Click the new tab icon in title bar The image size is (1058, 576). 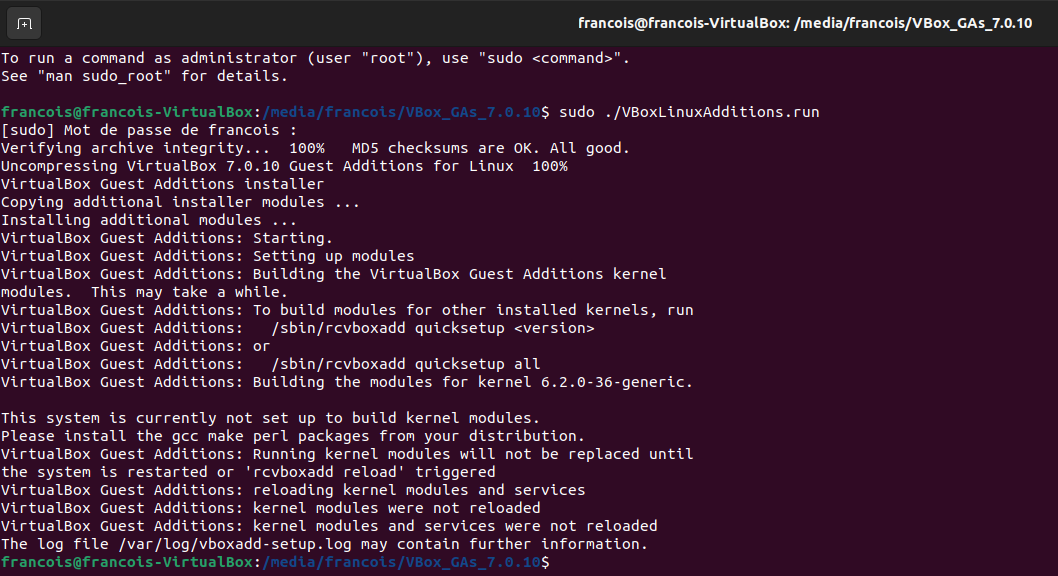[x=24, y=23]
